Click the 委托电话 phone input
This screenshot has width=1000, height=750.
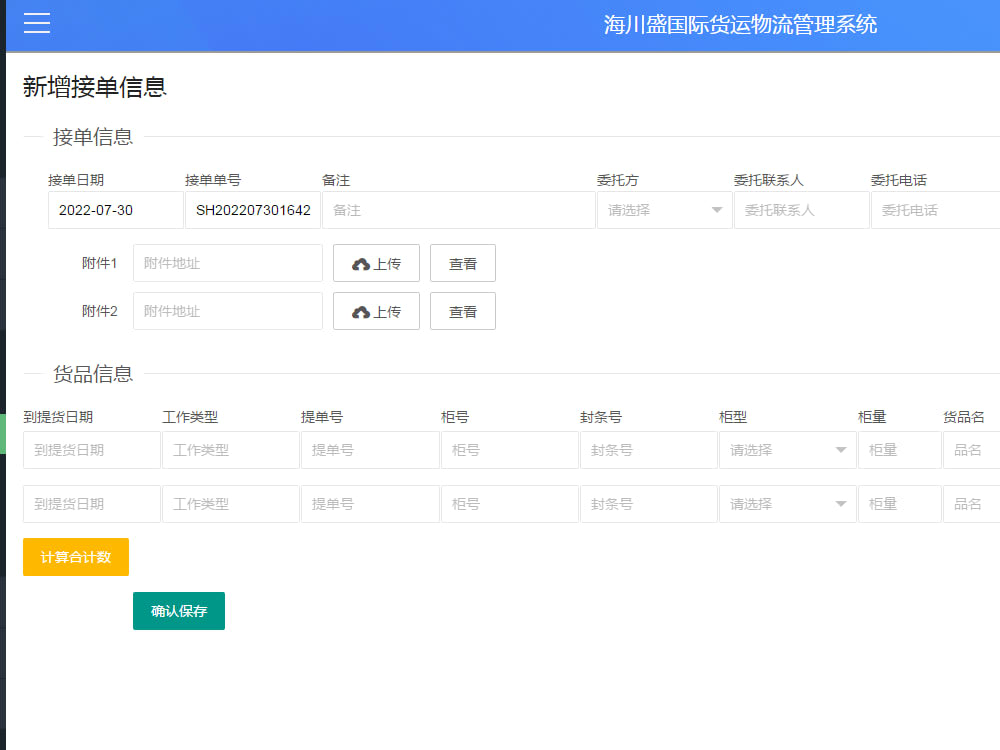click(935, 210)
